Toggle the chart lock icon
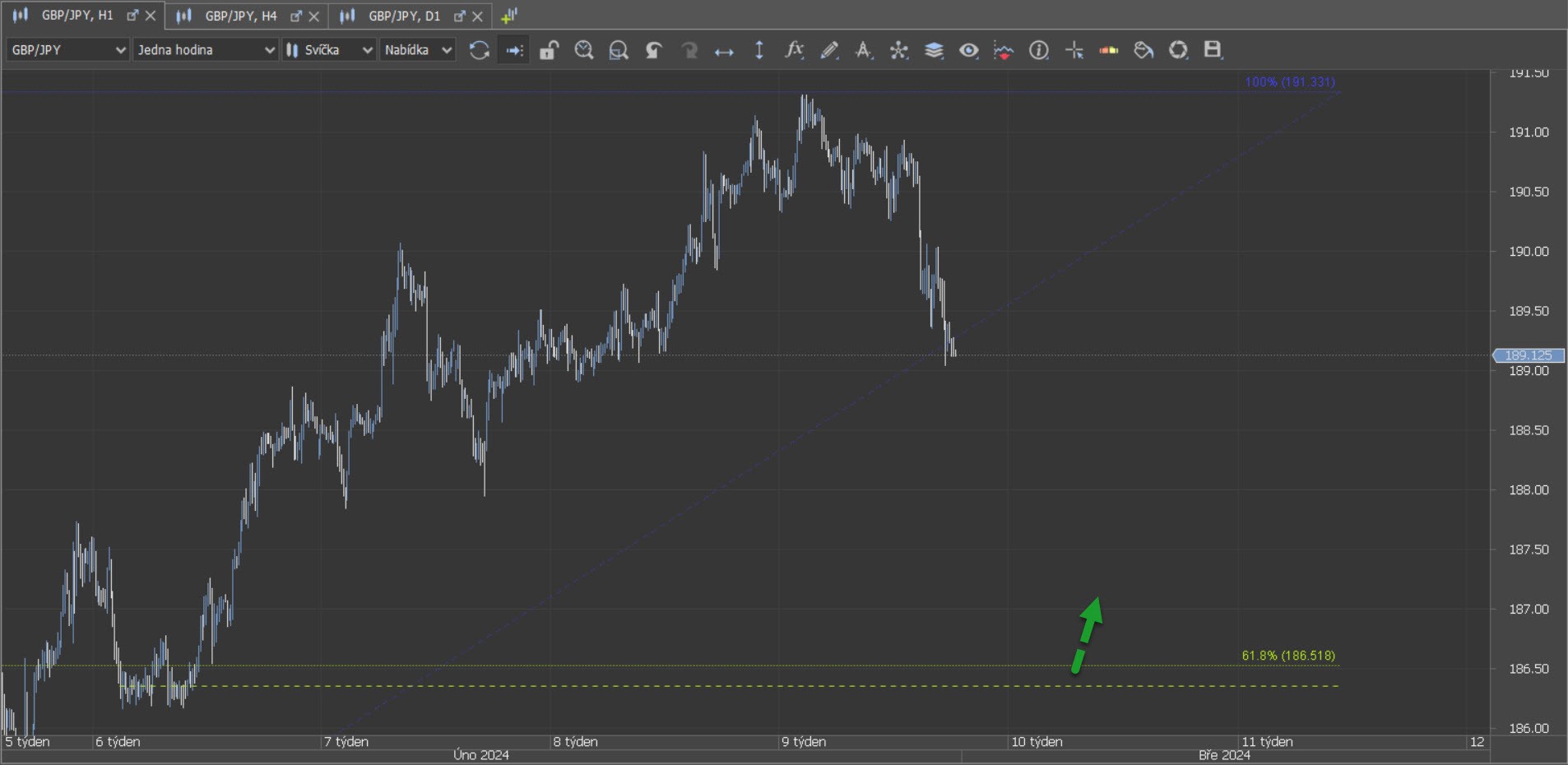The height and width of the screenshot is (765, 1568). [x=549, y=50]
